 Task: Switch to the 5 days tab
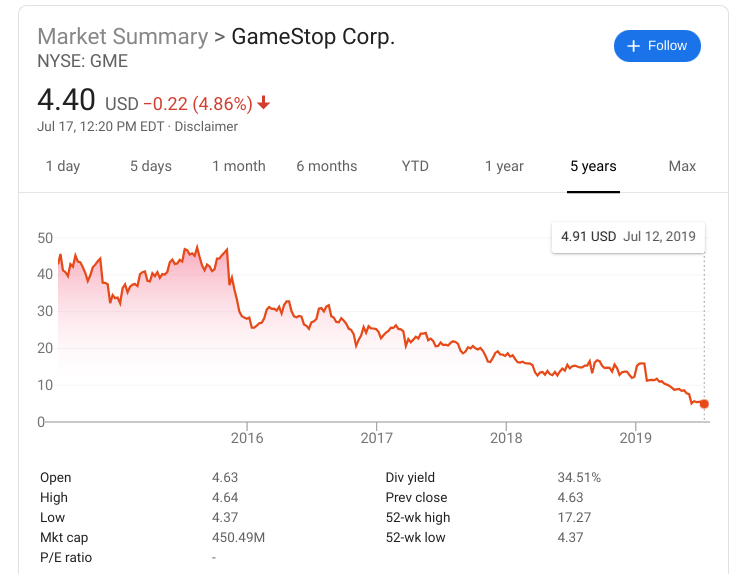point(151,166)
